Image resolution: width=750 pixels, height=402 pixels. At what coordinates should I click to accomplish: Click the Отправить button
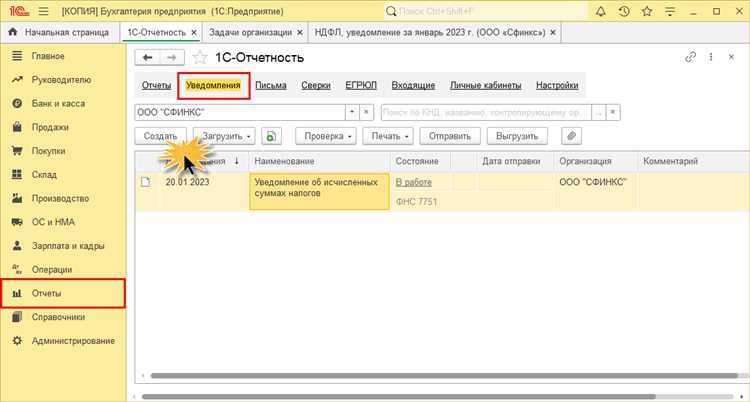[450, 136]
